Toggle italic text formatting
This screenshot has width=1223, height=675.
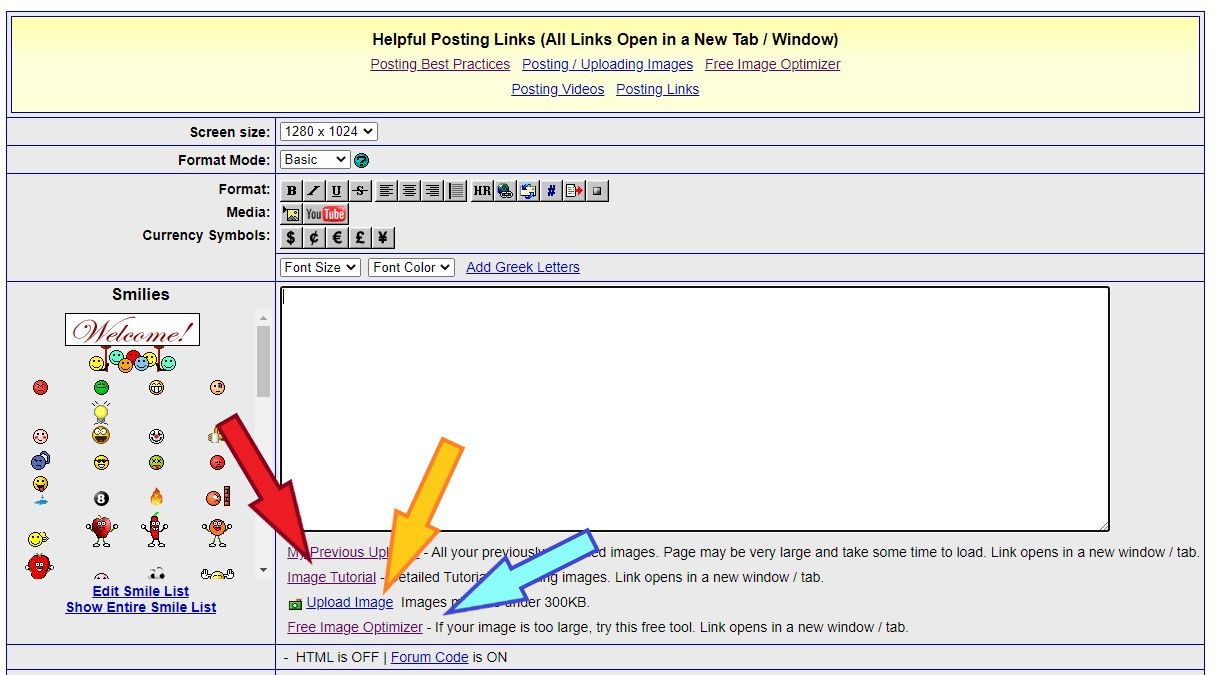(314, 190)
